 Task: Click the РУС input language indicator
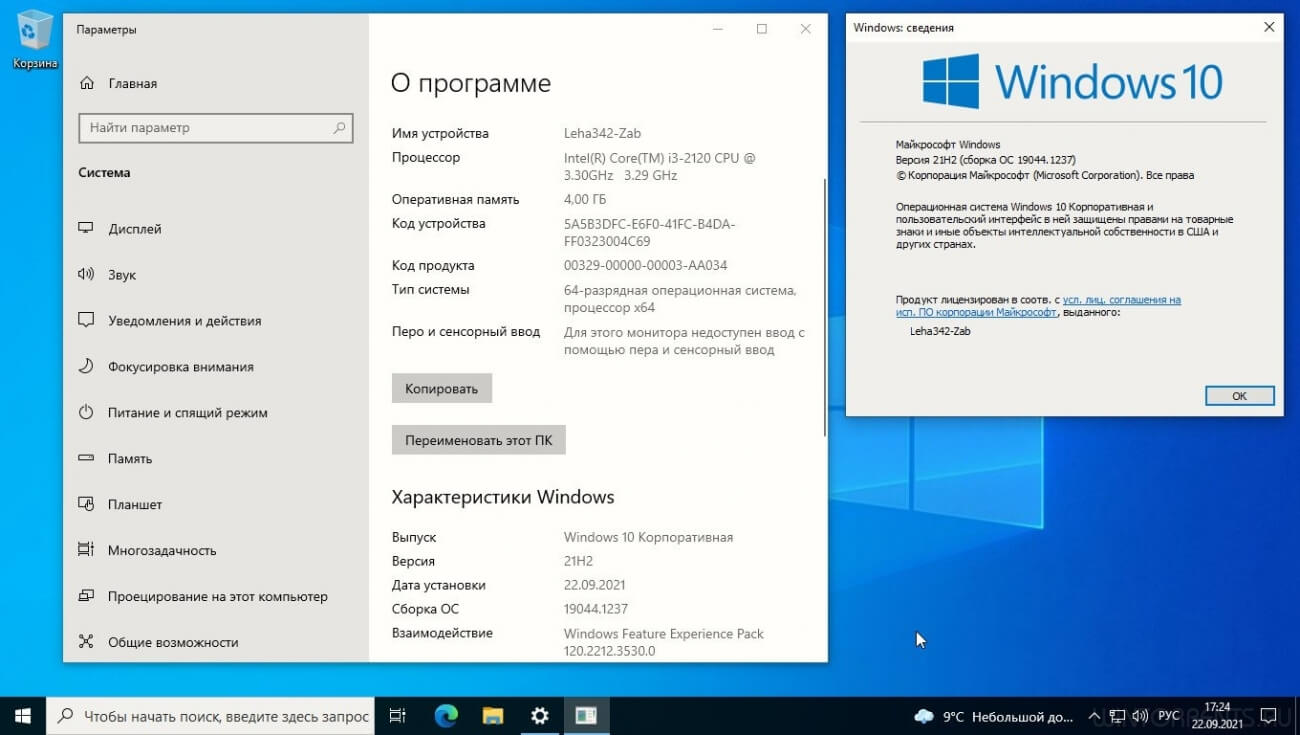pyautogui.click(x=1169, y=716)
